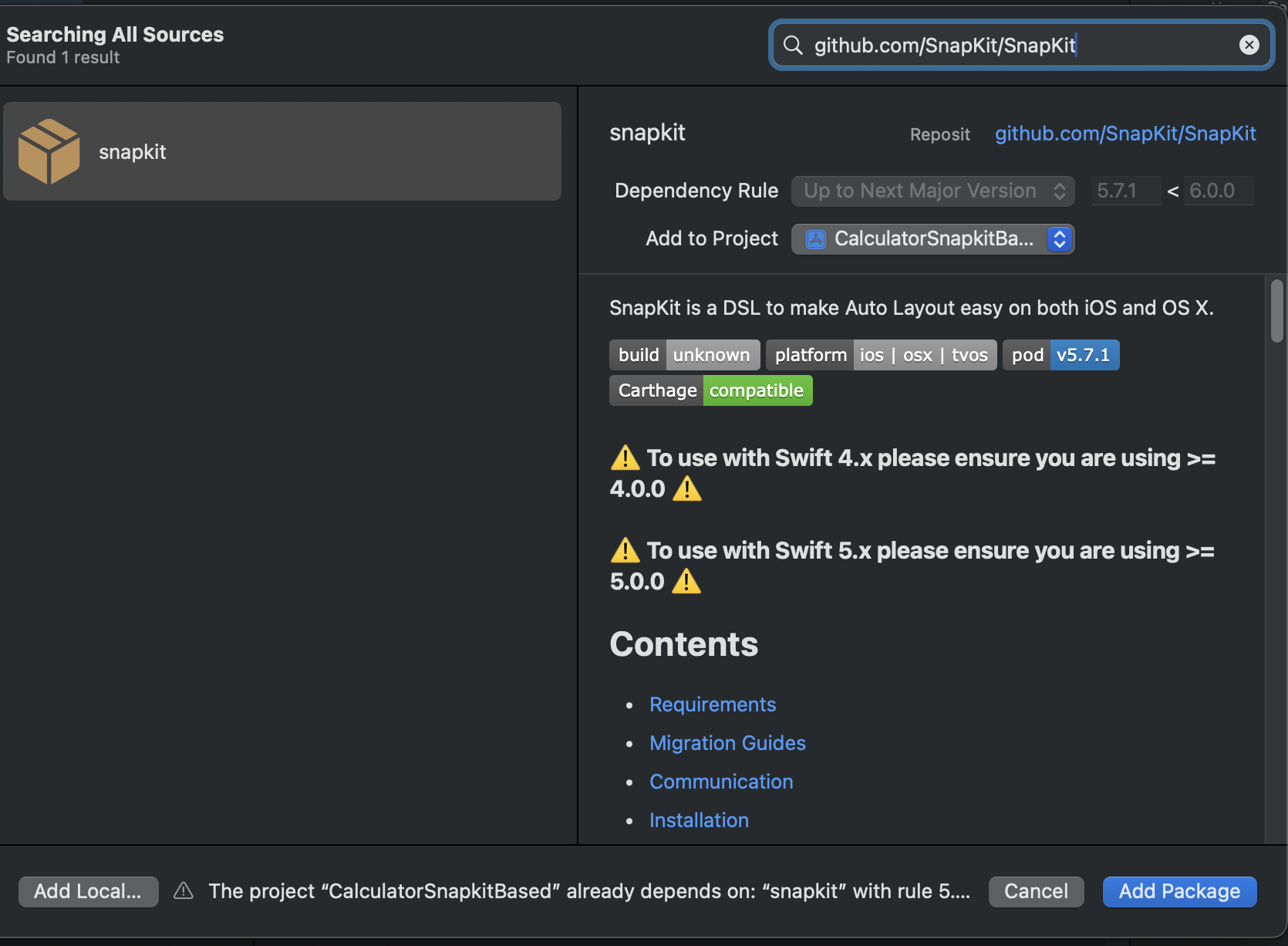This screenshot has height=946, width=1288.
Task: Click the README vertical scrollbar
Action: 1276,311
